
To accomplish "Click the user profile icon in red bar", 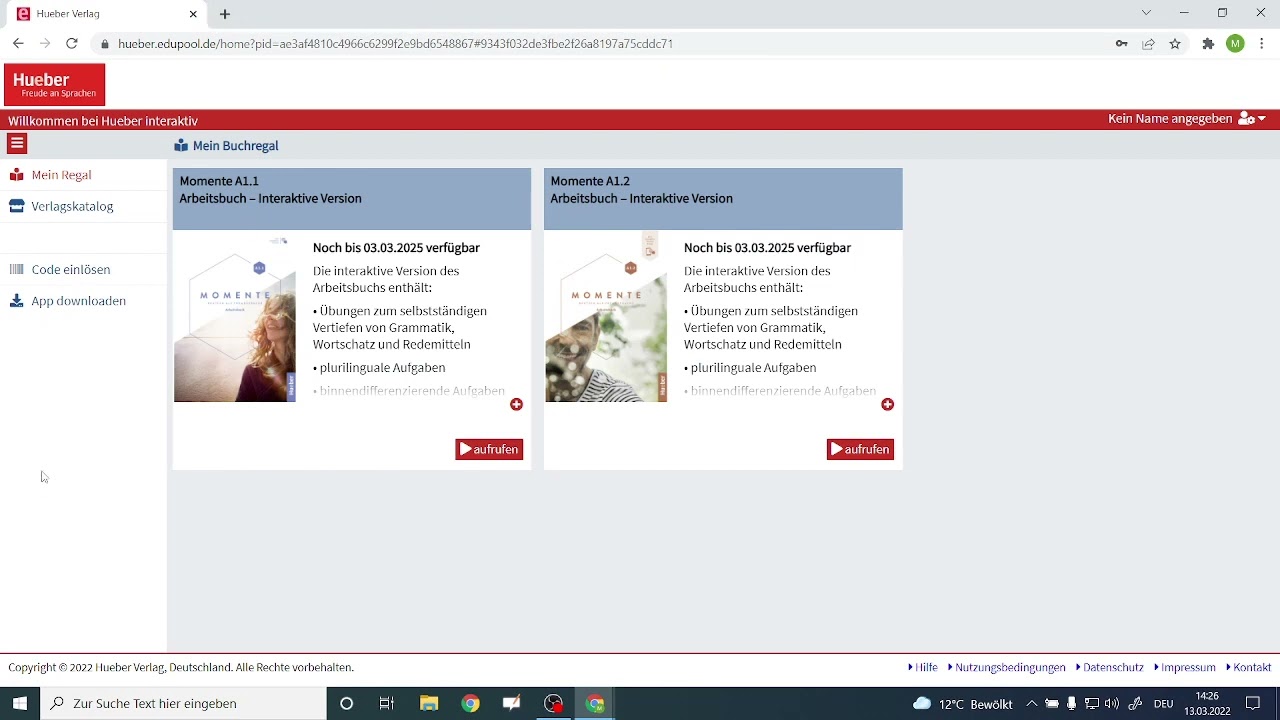I will coord(1246,119).
